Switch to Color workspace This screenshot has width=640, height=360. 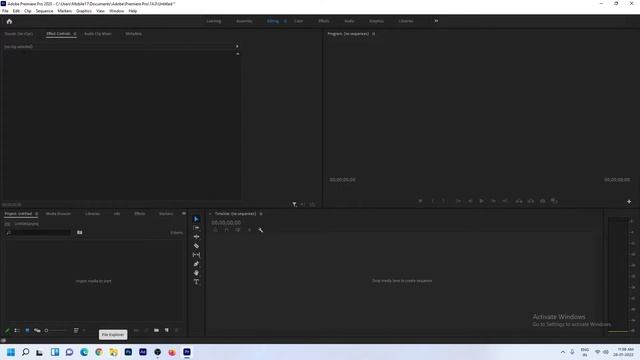(x=298, y=21)
